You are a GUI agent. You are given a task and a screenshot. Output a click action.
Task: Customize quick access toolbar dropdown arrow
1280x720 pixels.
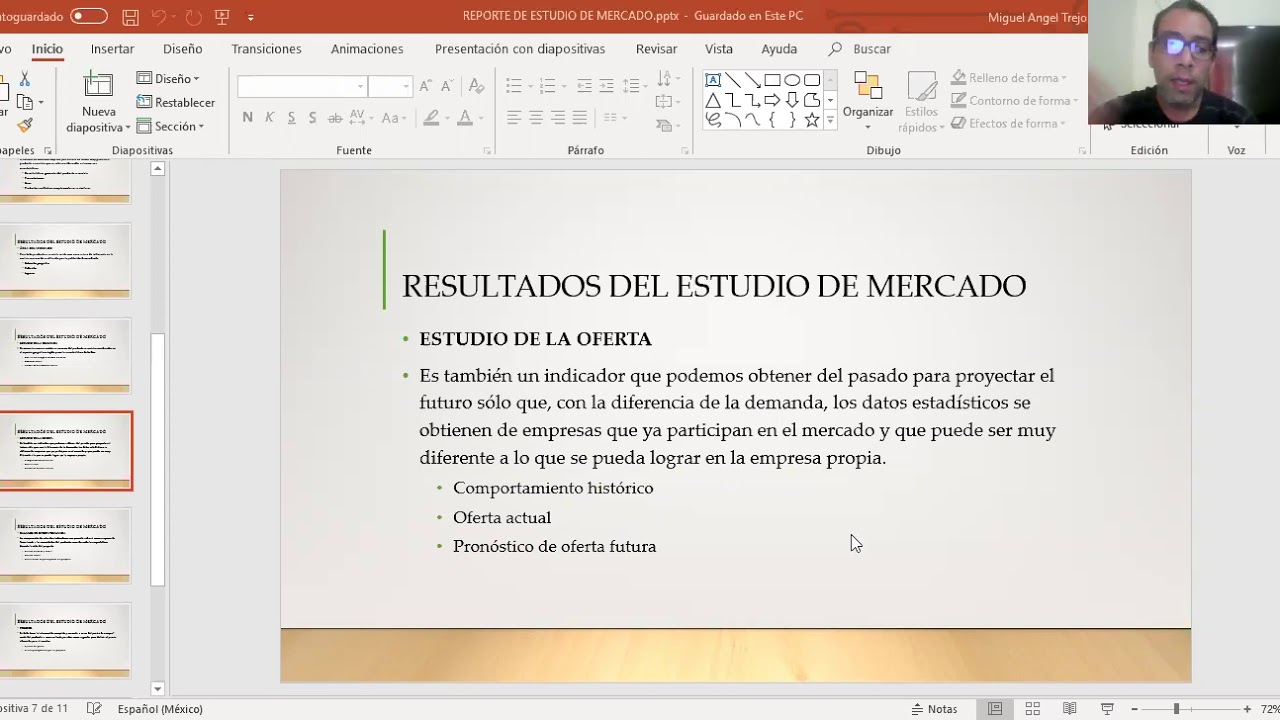pyautogui.click(x=250, y=17)
